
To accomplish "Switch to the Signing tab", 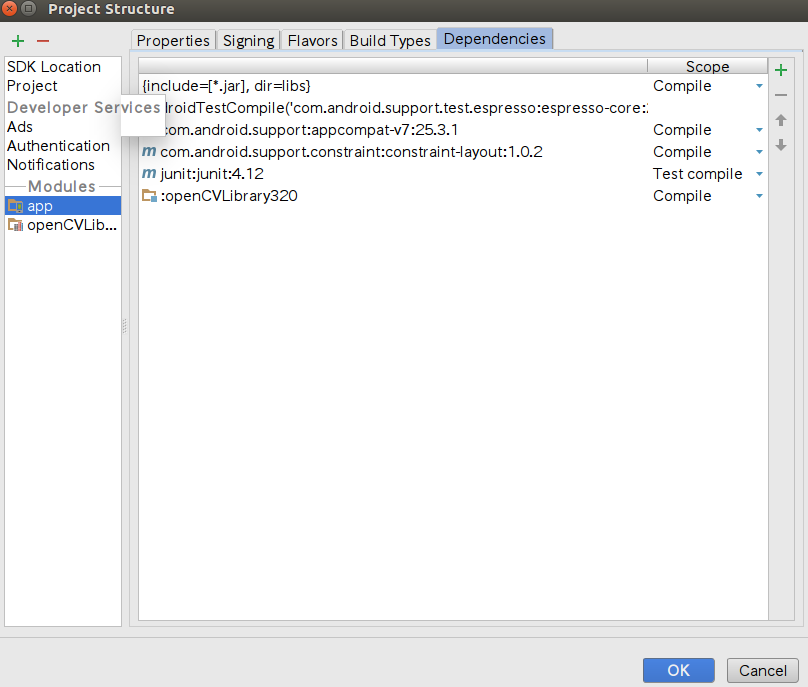I will 248,40.
